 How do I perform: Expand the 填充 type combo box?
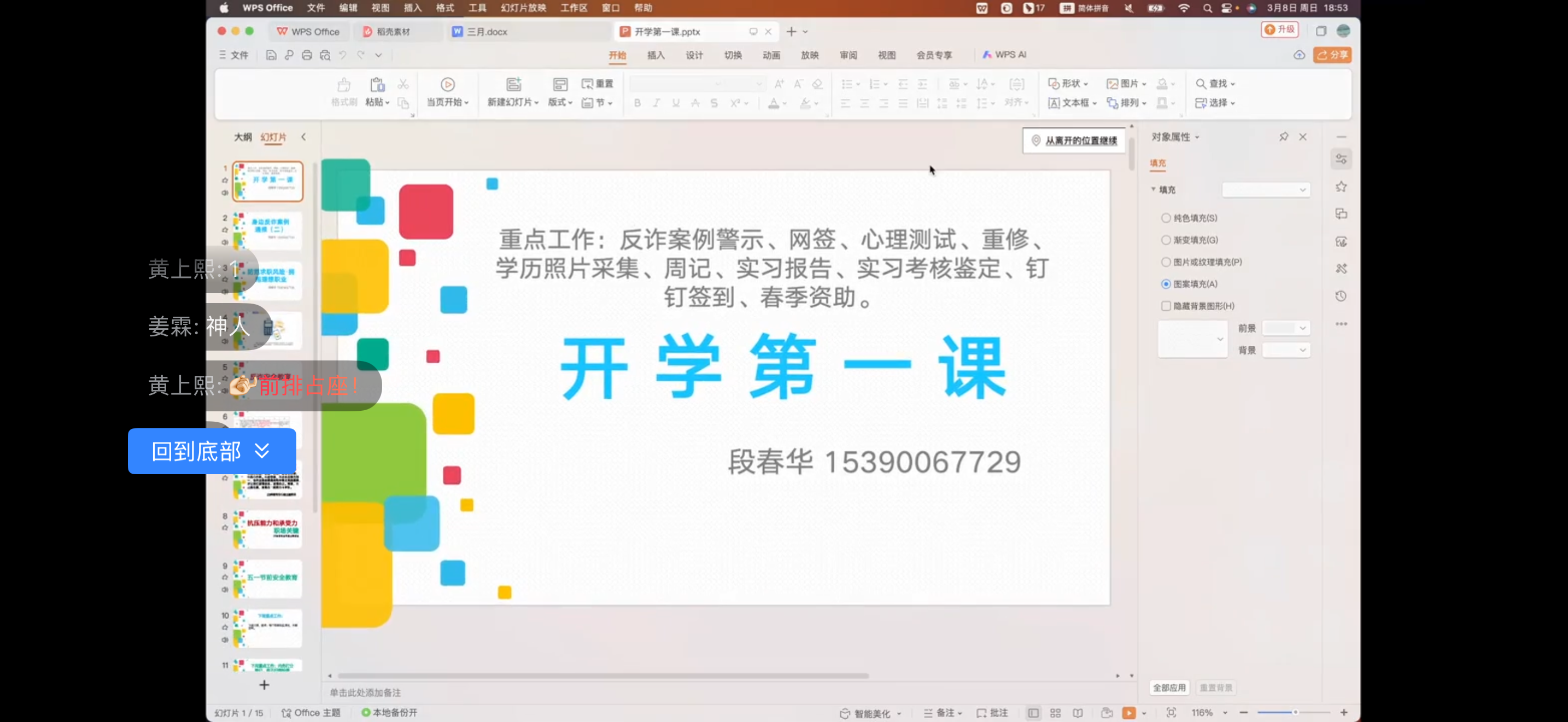tap(1266, 190)
